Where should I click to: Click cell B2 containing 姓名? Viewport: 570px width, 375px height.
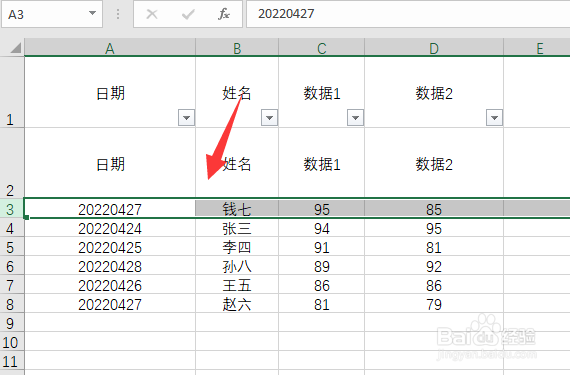(237, 163)
